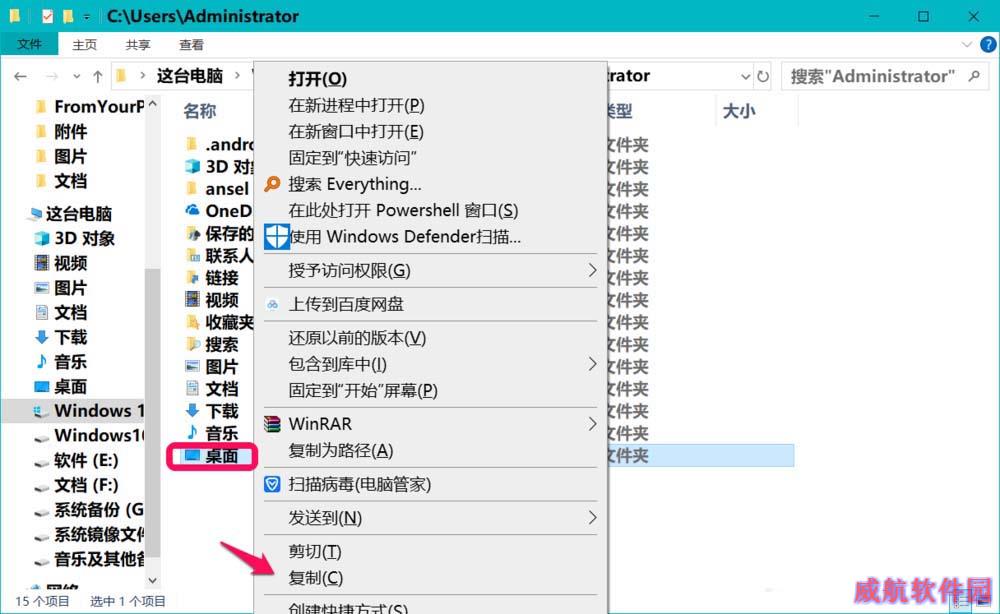Choose 复制(C) in context menu
1000x614 pixels.
(316, 578)
